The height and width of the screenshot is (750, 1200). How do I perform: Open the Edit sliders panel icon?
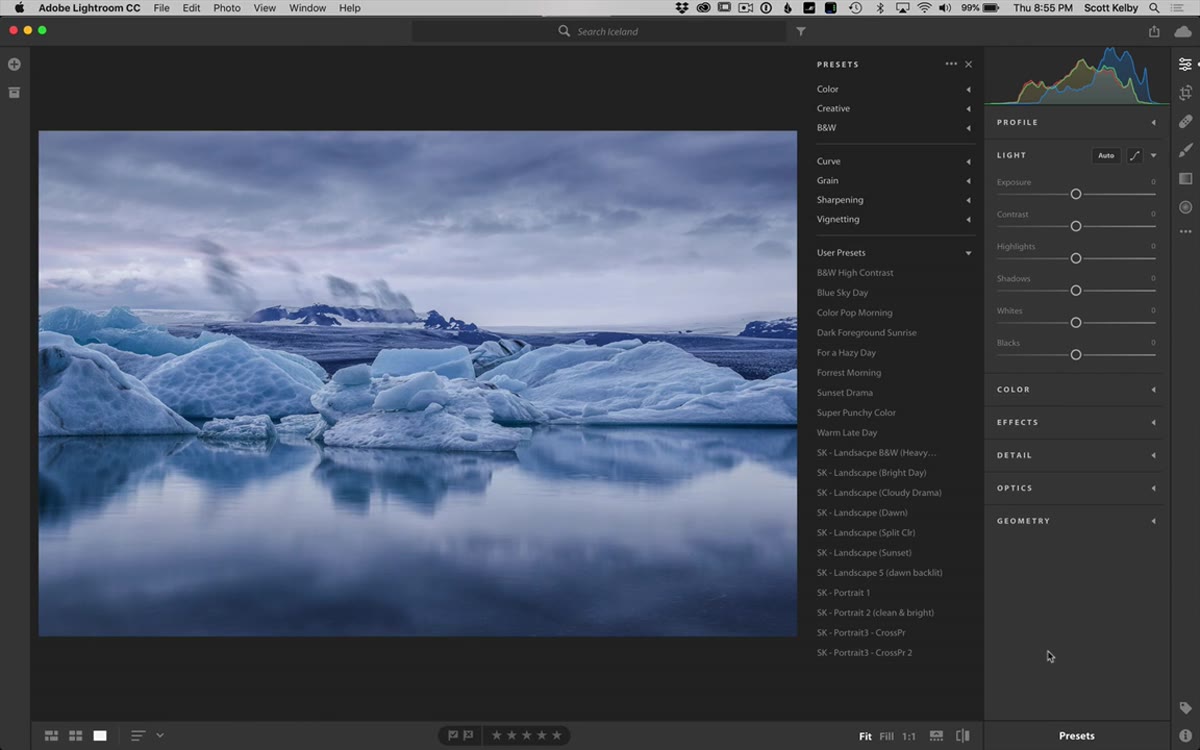(1185, 64)
